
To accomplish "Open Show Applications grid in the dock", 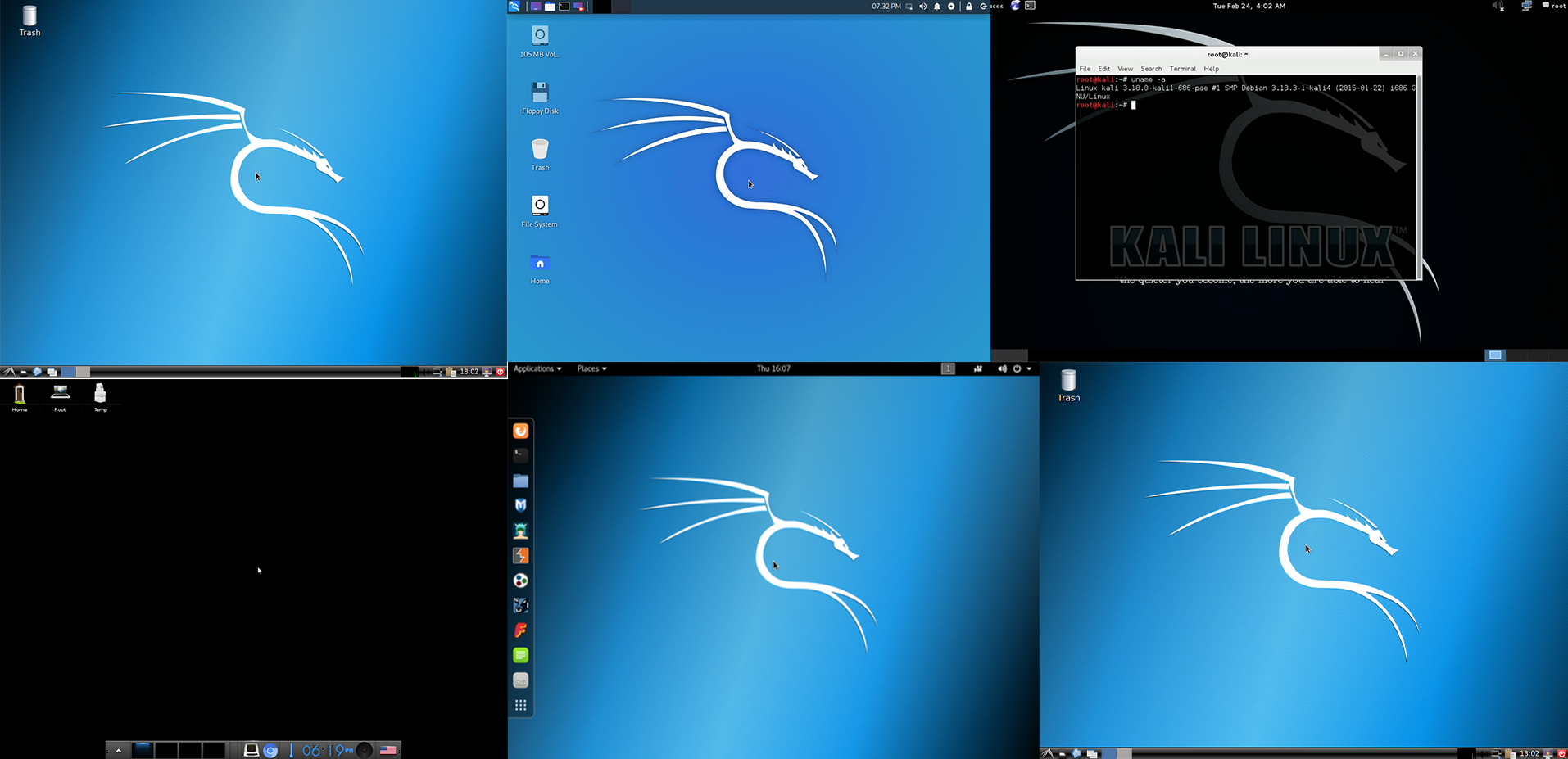I will [521, 705].
